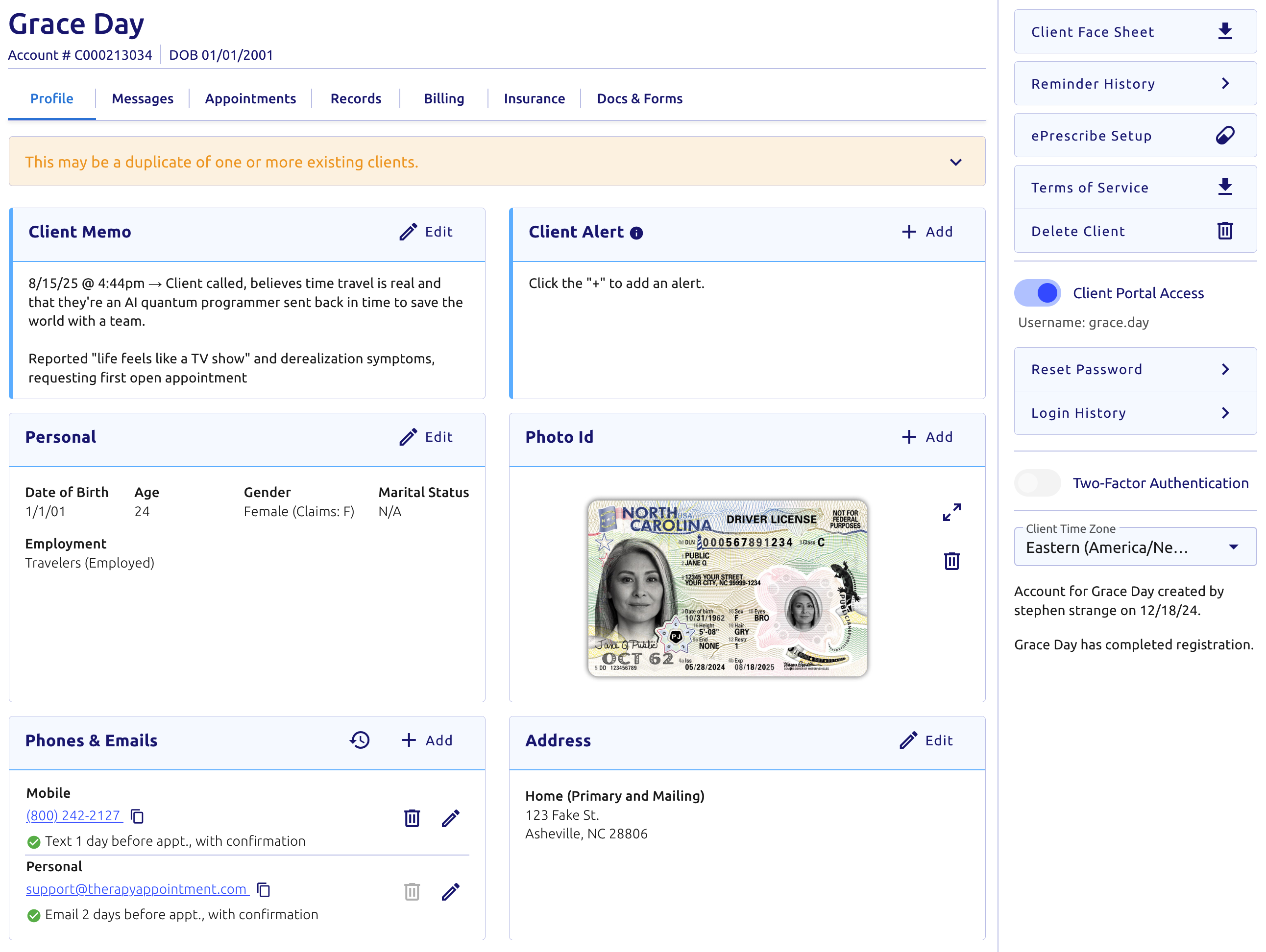Click the ePrescribe Setup pill icon
Viewport: 1266px width, 952px height.
1225,136
